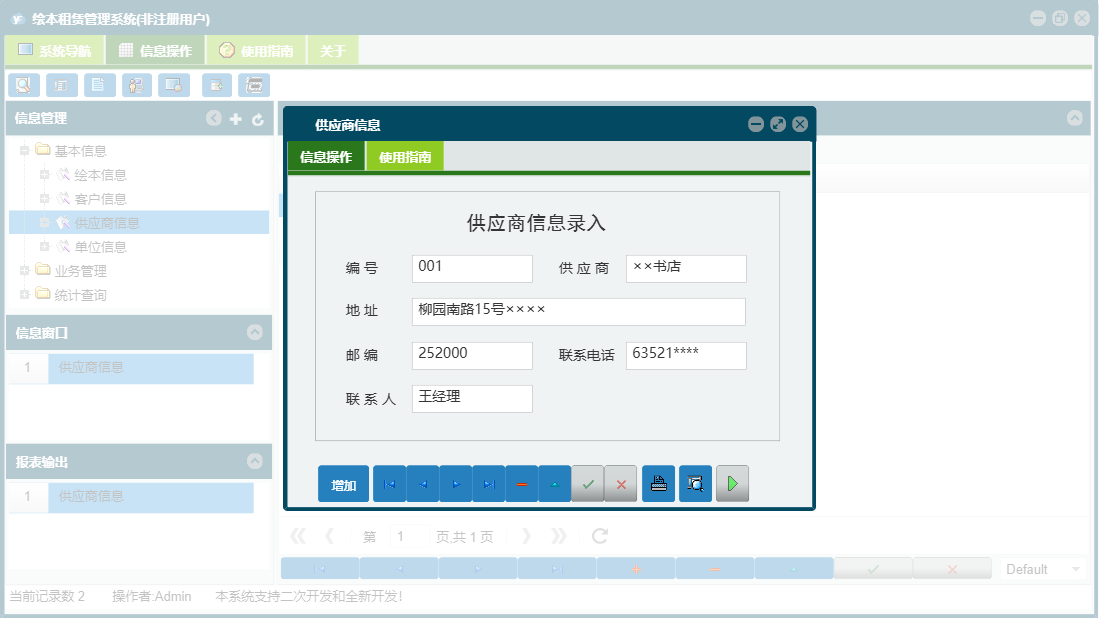The height and width of the screenshot is (618, 1099).
Task: Open the Default dropdown at bottom right
Action: 1039,568
